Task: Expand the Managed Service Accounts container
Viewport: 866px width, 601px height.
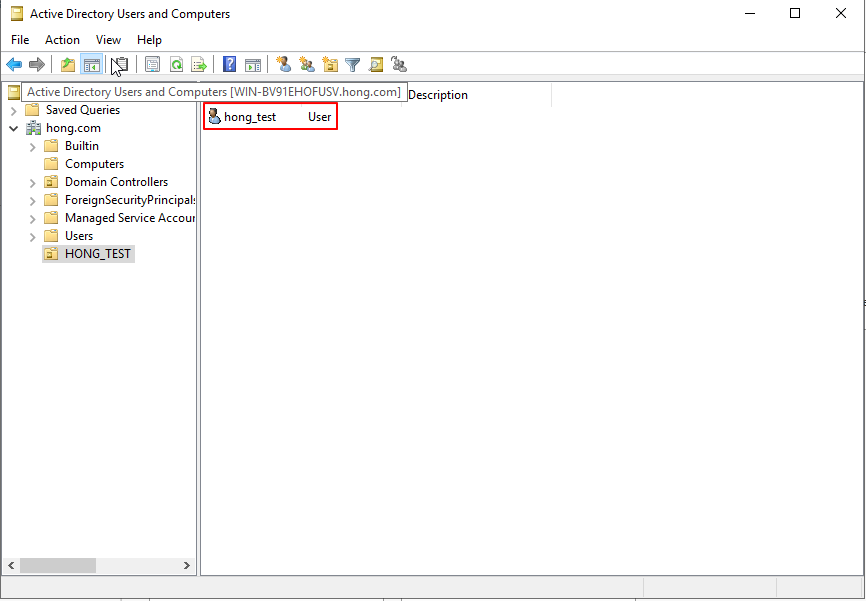Action: coord(32,219)
